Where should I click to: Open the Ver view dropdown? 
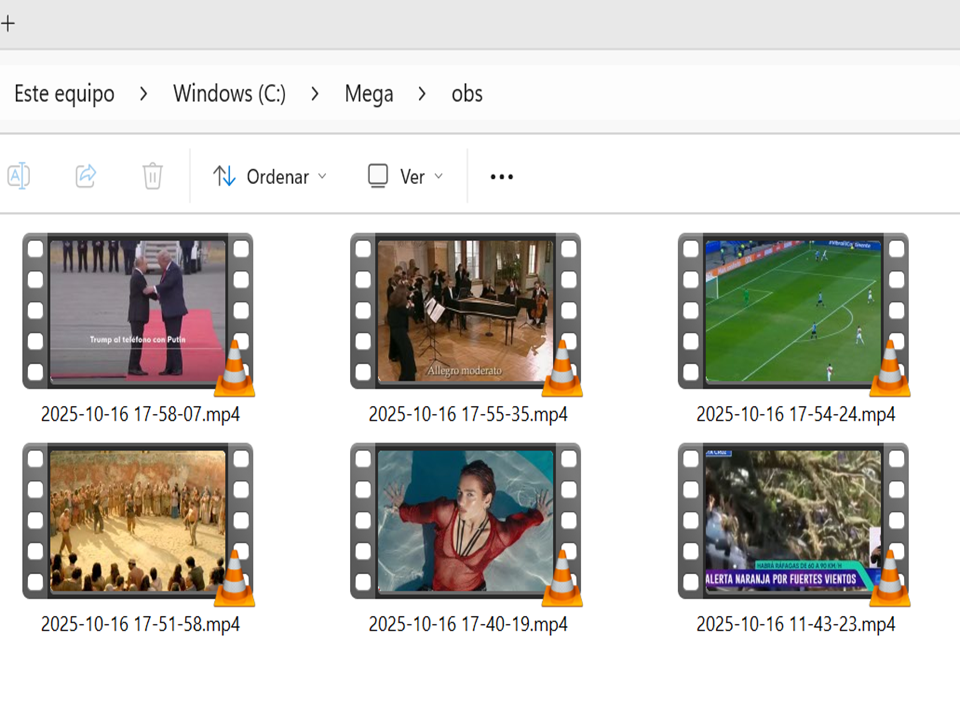tap(405, 177)
